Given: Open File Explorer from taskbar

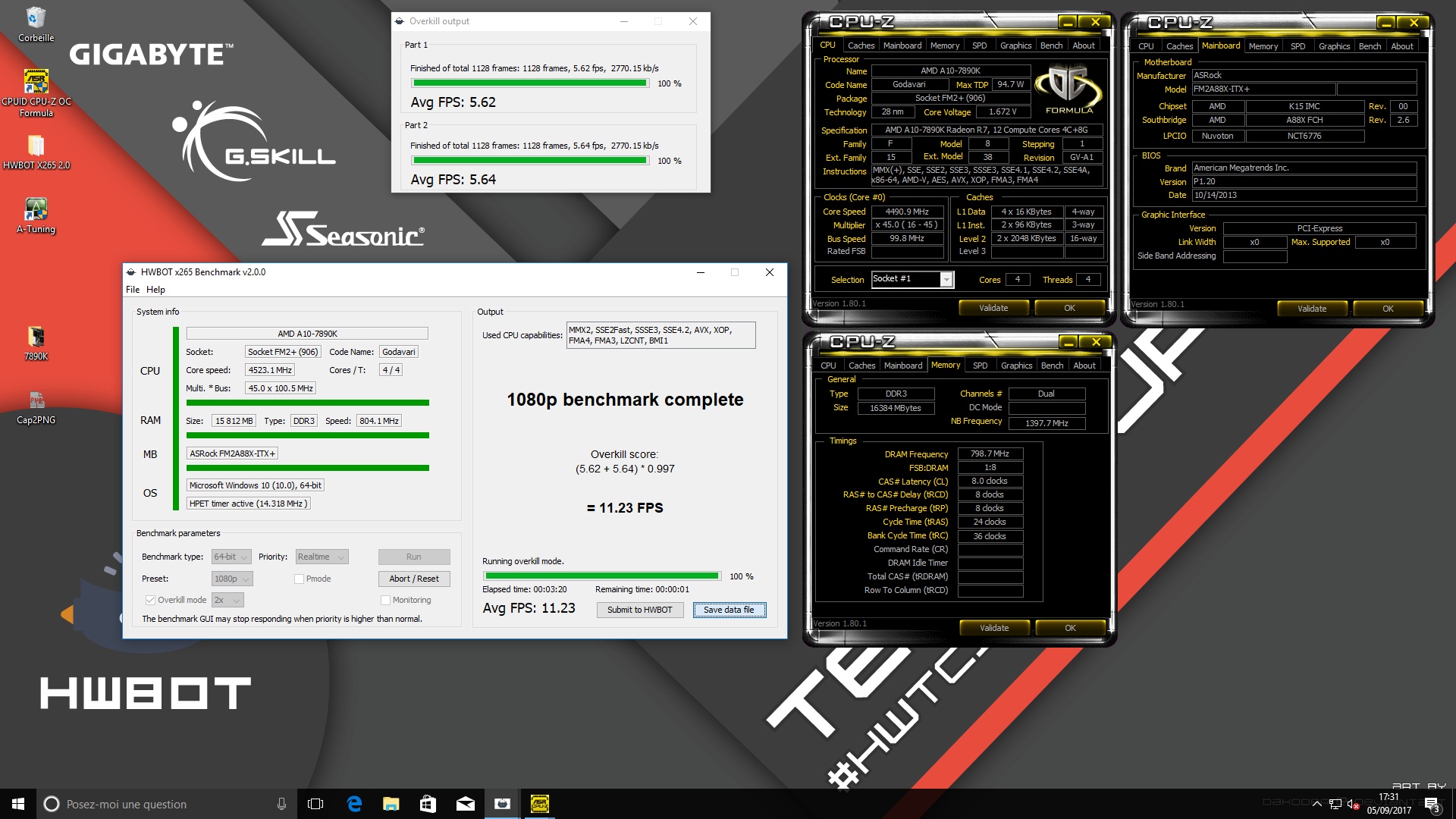Looking at the screenshot, I should pyautogui.click(x=391, y=804).
